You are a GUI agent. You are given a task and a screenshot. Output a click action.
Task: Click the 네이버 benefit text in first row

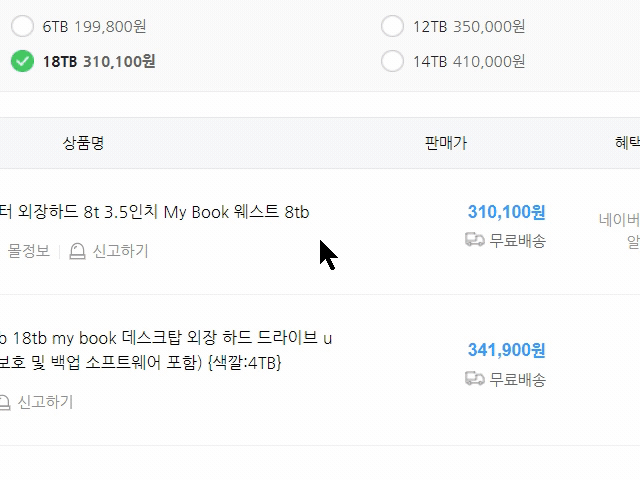(620, 220)
